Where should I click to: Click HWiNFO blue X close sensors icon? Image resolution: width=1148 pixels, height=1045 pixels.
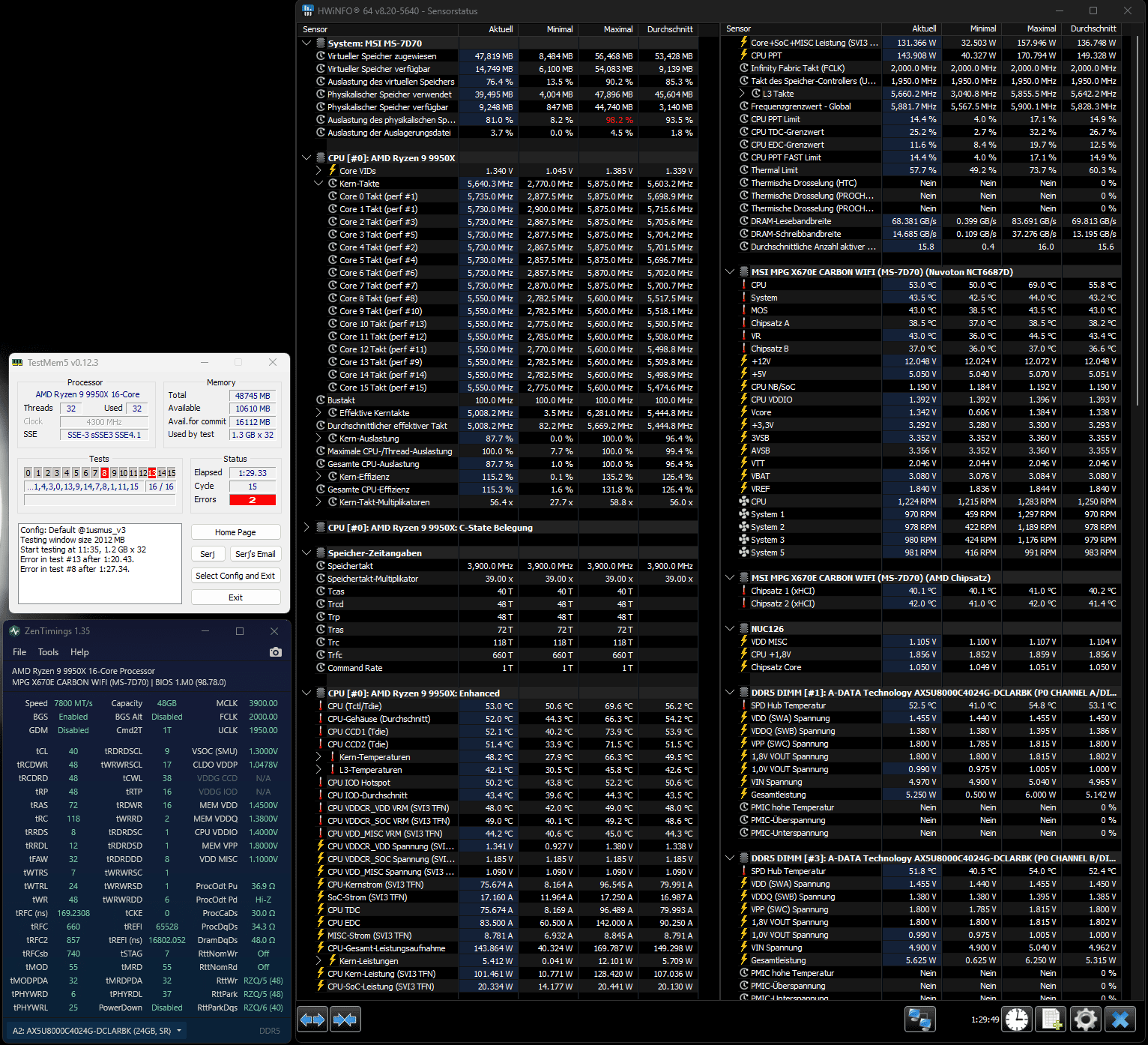point(1121,1020)
